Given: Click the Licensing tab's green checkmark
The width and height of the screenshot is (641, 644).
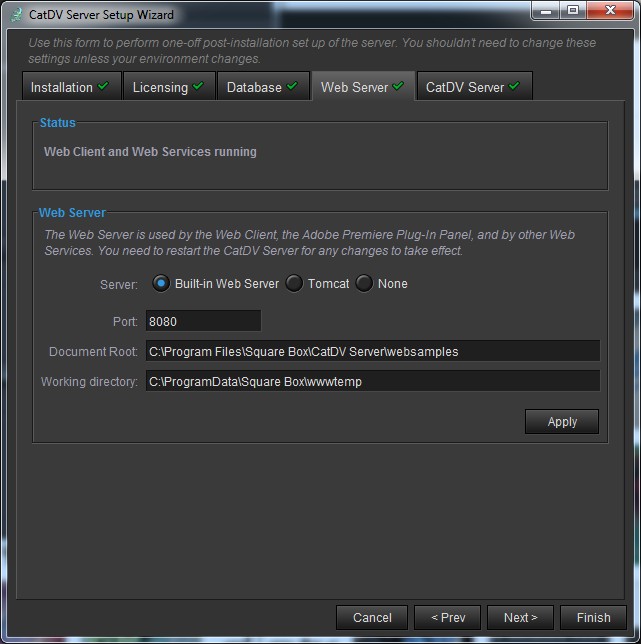Looking at the screenshot, I should pos(198,86).
